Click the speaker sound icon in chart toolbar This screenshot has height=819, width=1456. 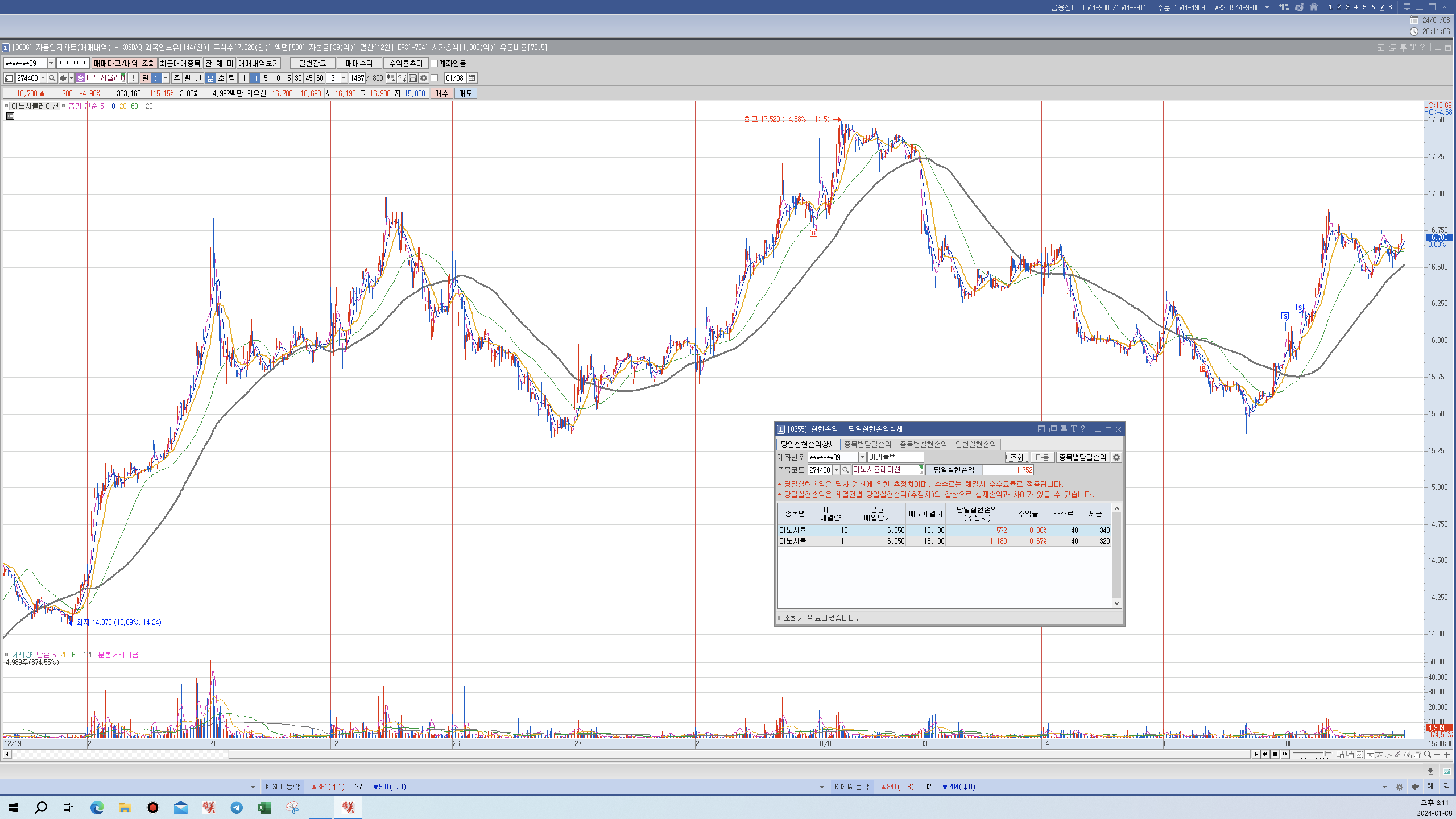tap(63, 78)
